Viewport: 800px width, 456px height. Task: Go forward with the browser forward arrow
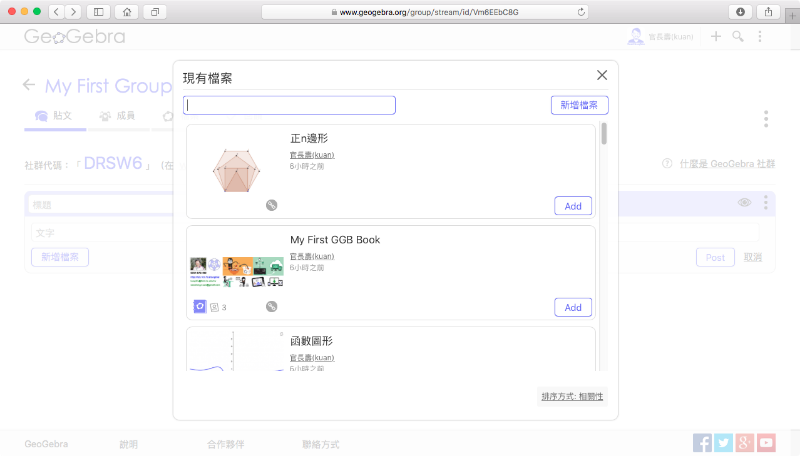73,12
